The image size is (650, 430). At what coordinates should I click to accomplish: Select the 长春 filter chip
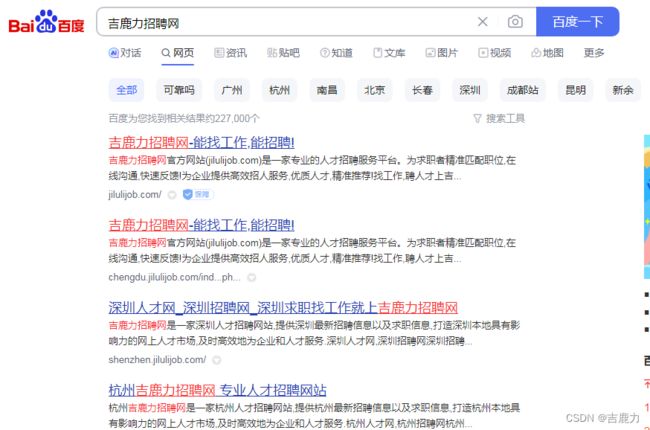coord(422,90)
